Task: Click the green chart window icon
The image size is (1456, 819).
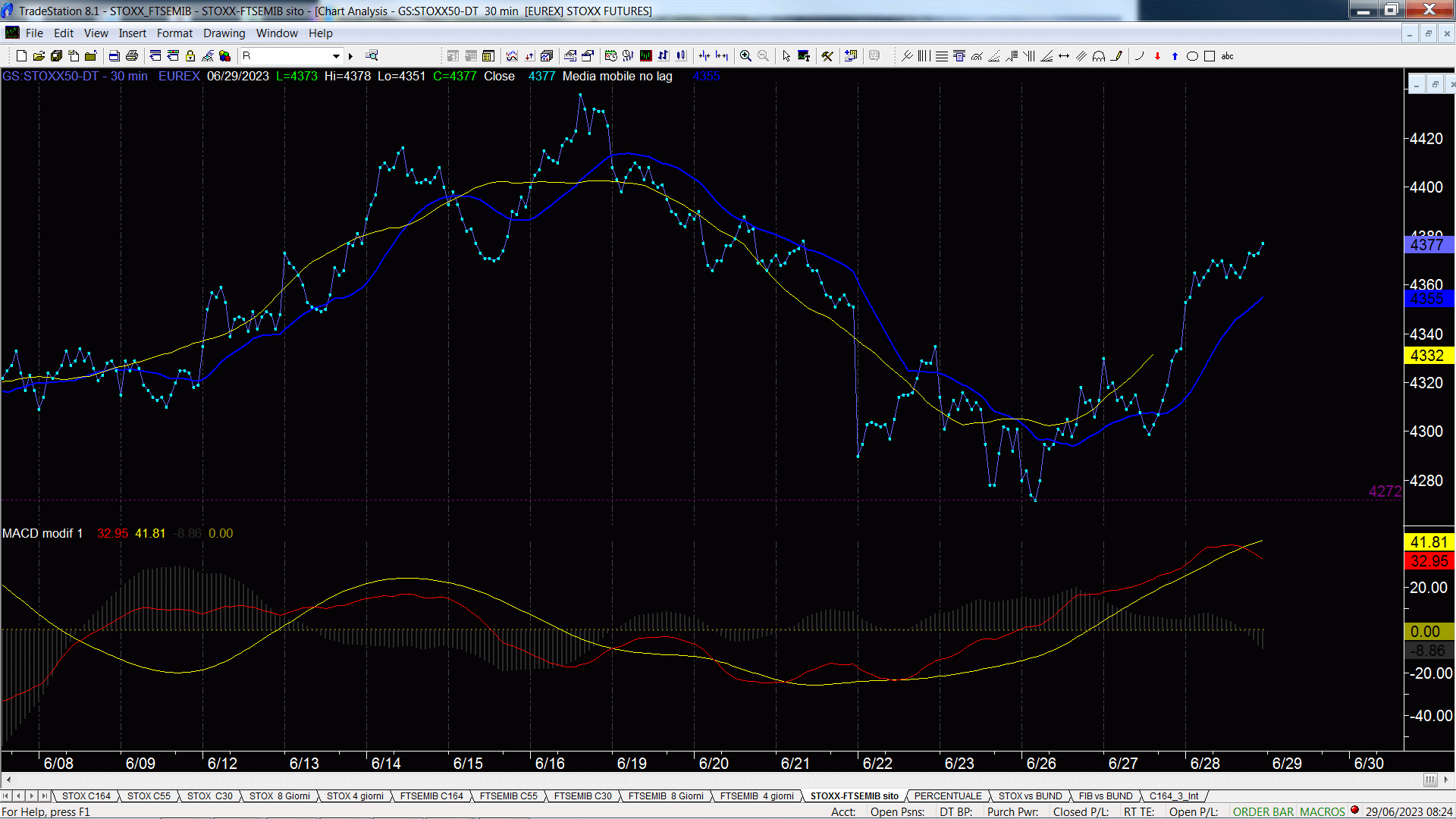Action: 645,56
